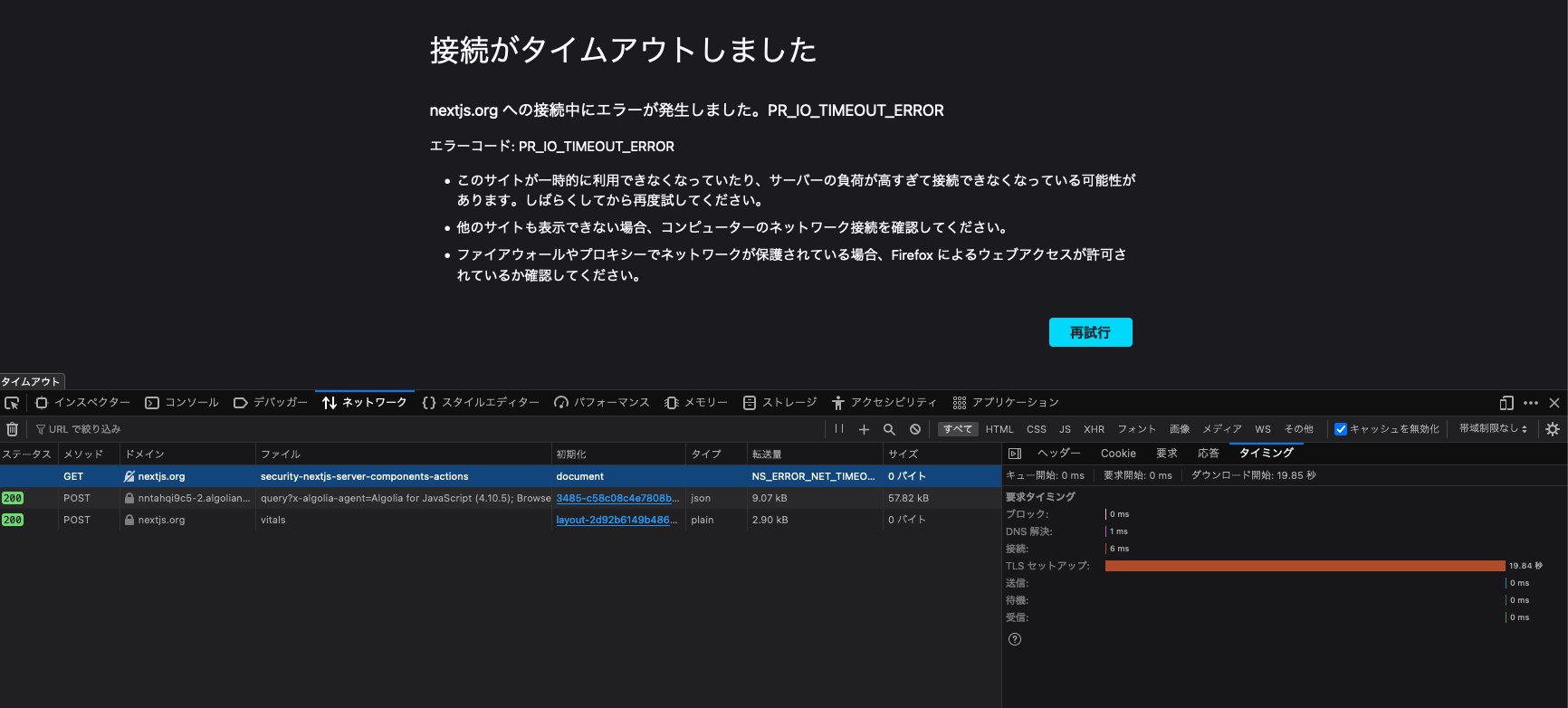Click insecure lock icon beside nextjs.org GET
Screen dimensions: 1568x708
click(129, 476)
